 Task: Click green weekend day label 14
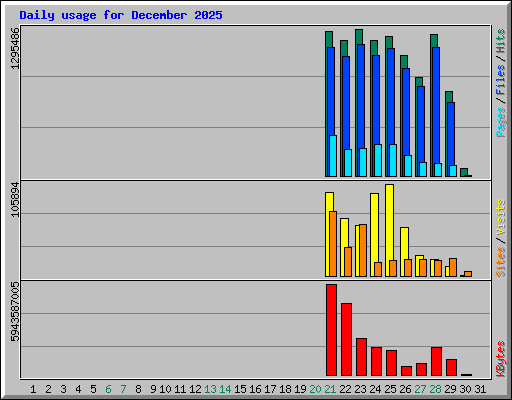coord(225,389)
